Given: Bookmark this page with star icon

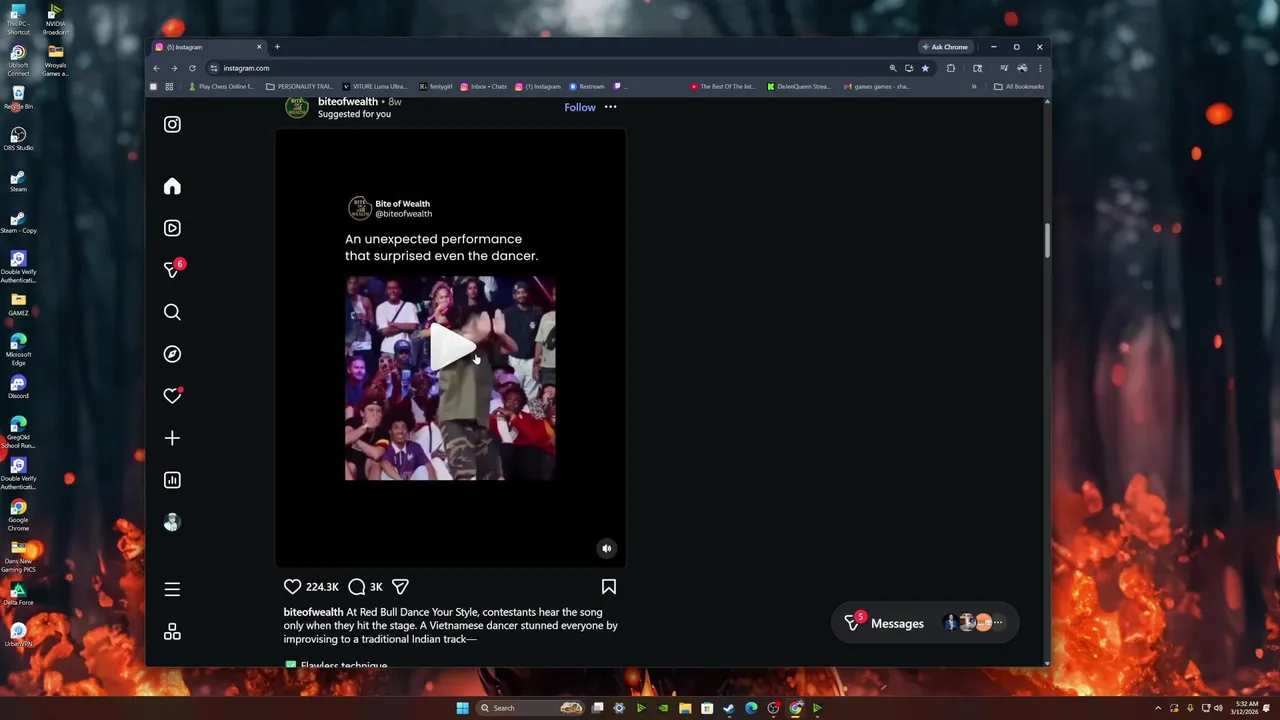Looking at the screenshot, I should tap(925, 68).
